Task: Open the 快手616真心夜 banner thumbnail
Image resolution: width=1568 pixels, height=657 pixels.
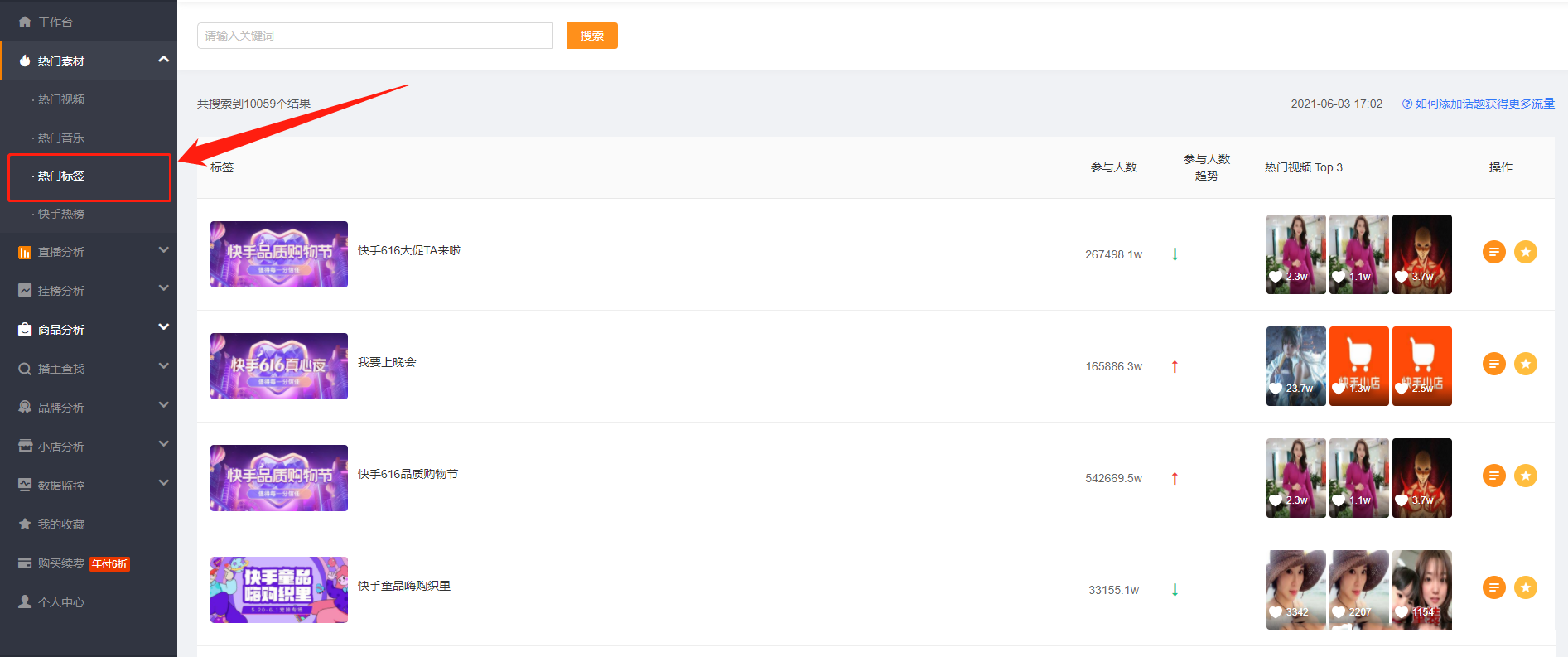Action: 279,366
